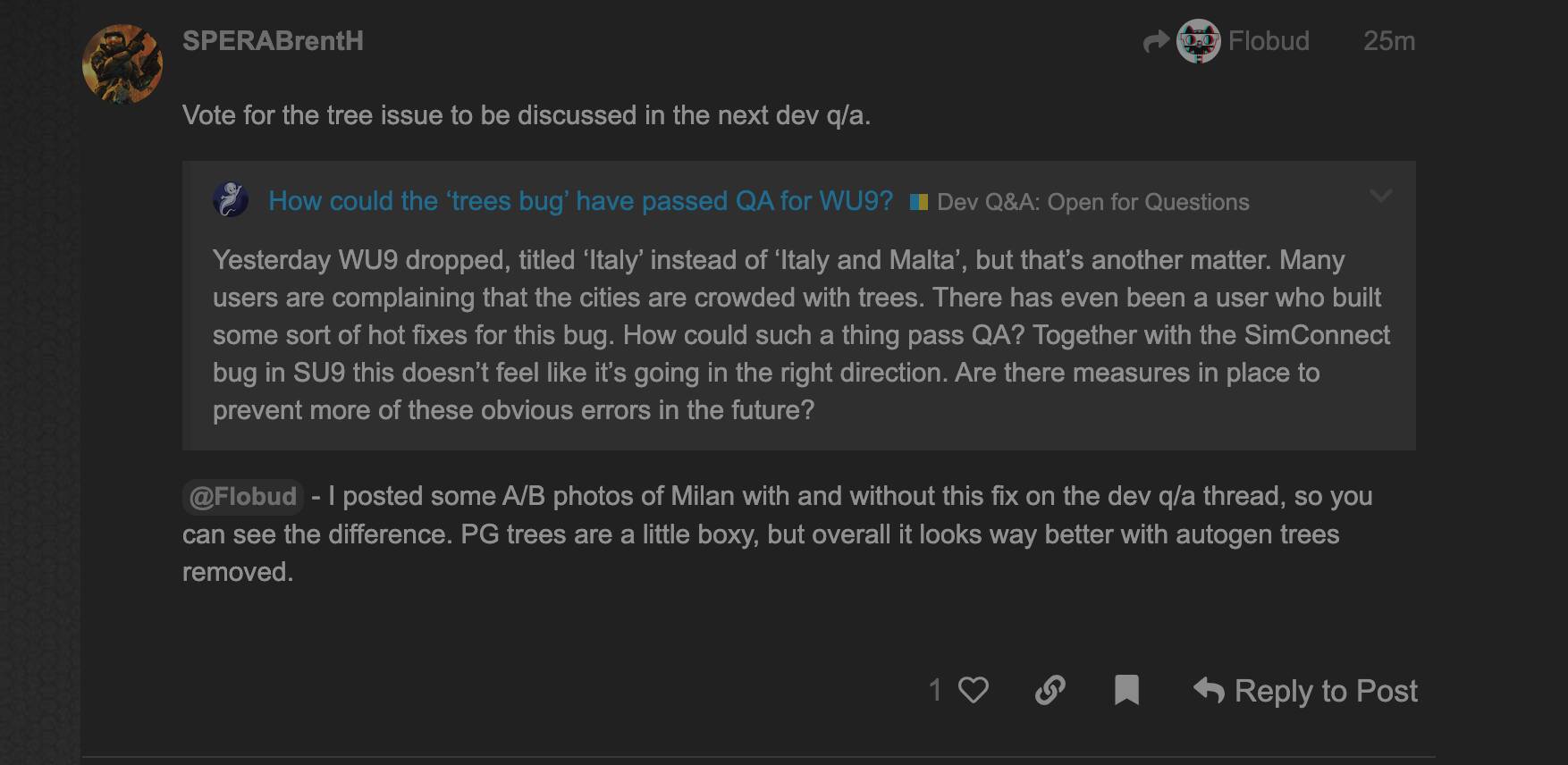Viewport: 1568px width, 765px height.
Task: Click the @Flobud mention
Action: [242, 496]
